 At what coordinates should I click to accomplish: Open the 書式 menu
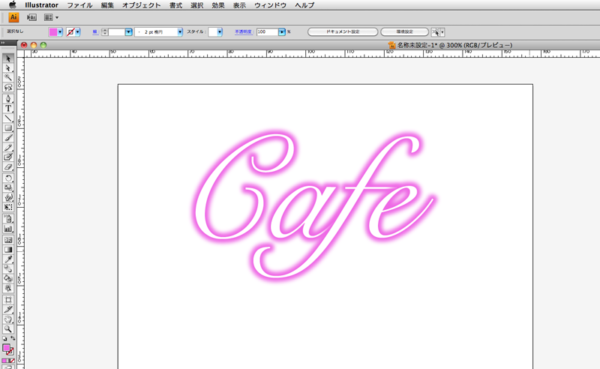pyautogui.click(x=176, y=5)
